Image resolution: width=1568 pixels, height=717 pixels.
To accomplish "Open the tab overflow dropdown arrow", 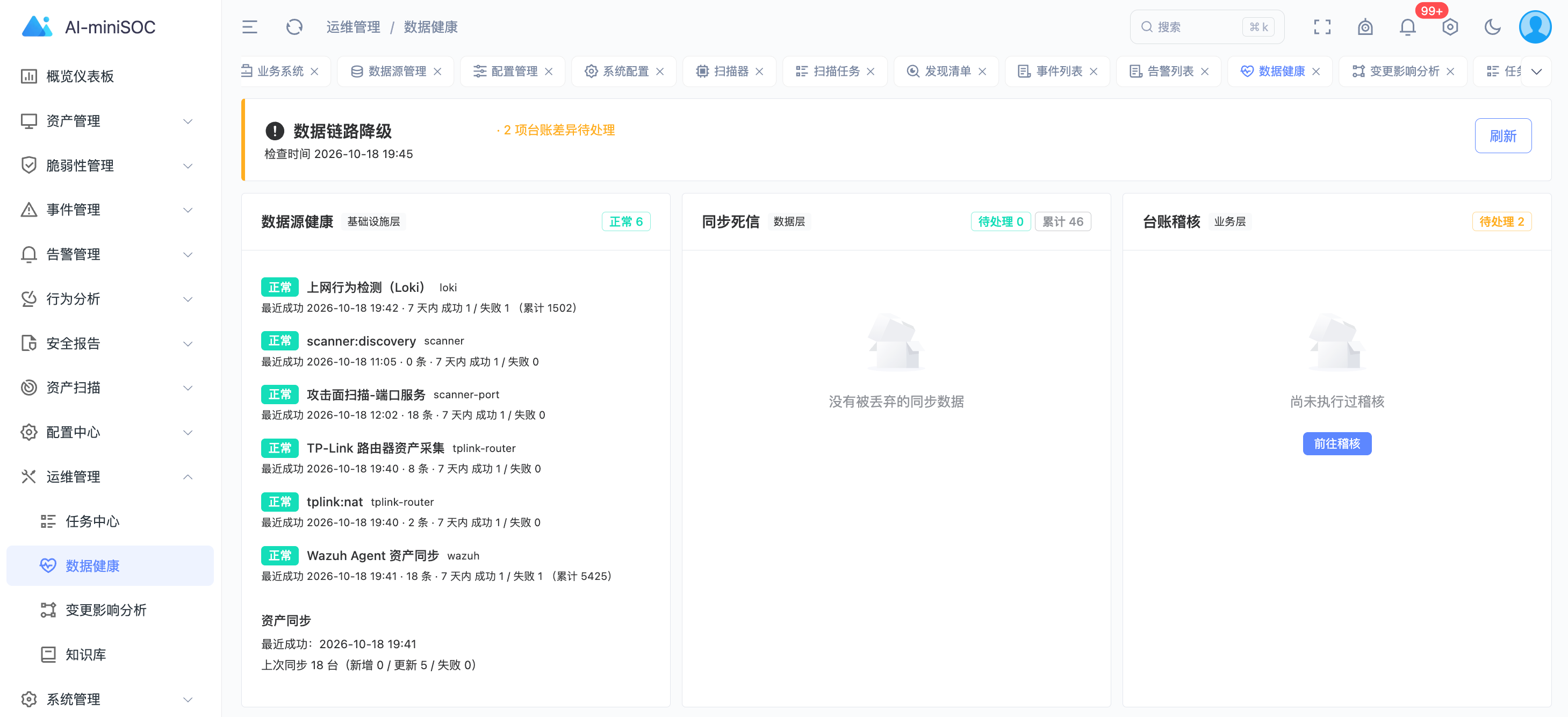I will [1536, 71].
